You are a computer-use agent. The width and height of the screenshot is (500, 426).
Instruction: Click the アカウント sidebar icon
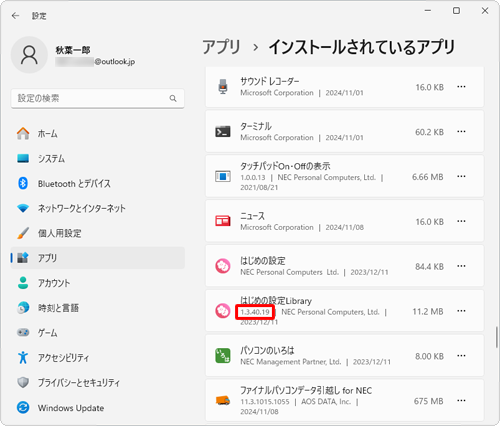click(23, 283)
